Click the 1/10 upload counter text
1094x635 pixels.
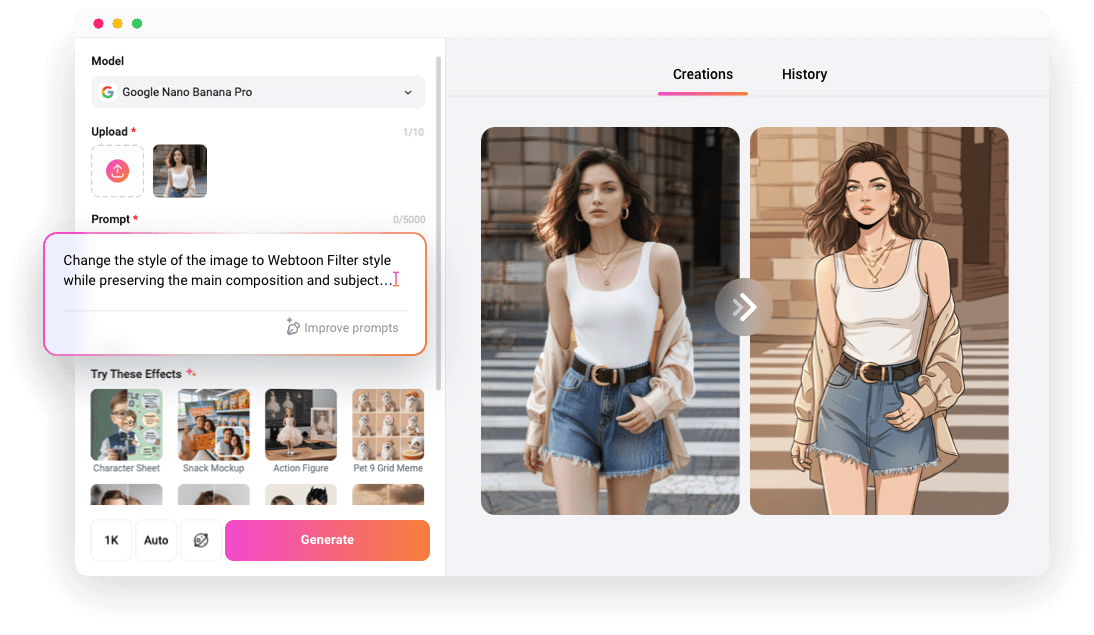click(x=413, y=132)
